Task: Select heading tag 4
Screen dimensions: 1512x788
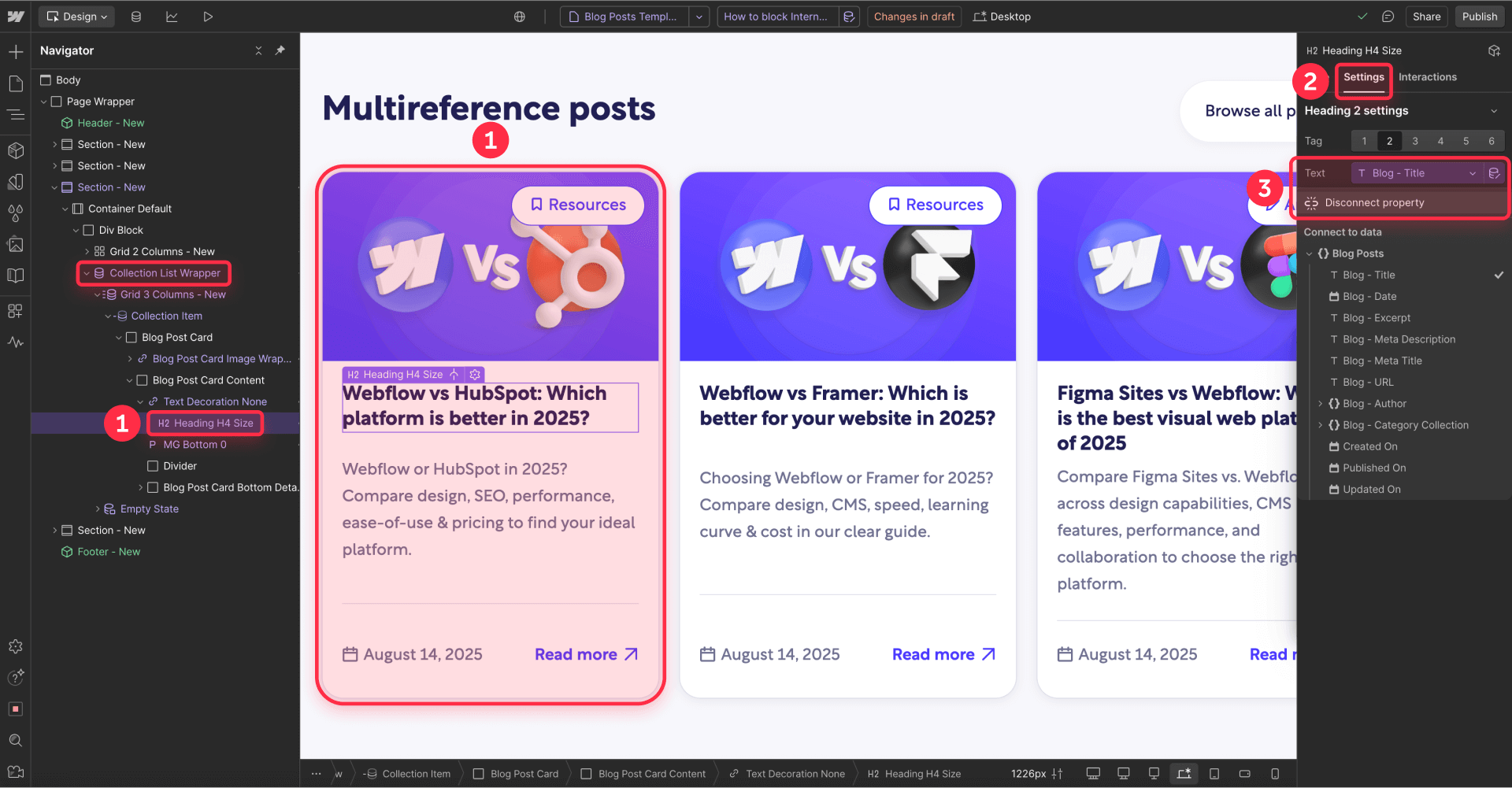Action: coord(1440,141)
